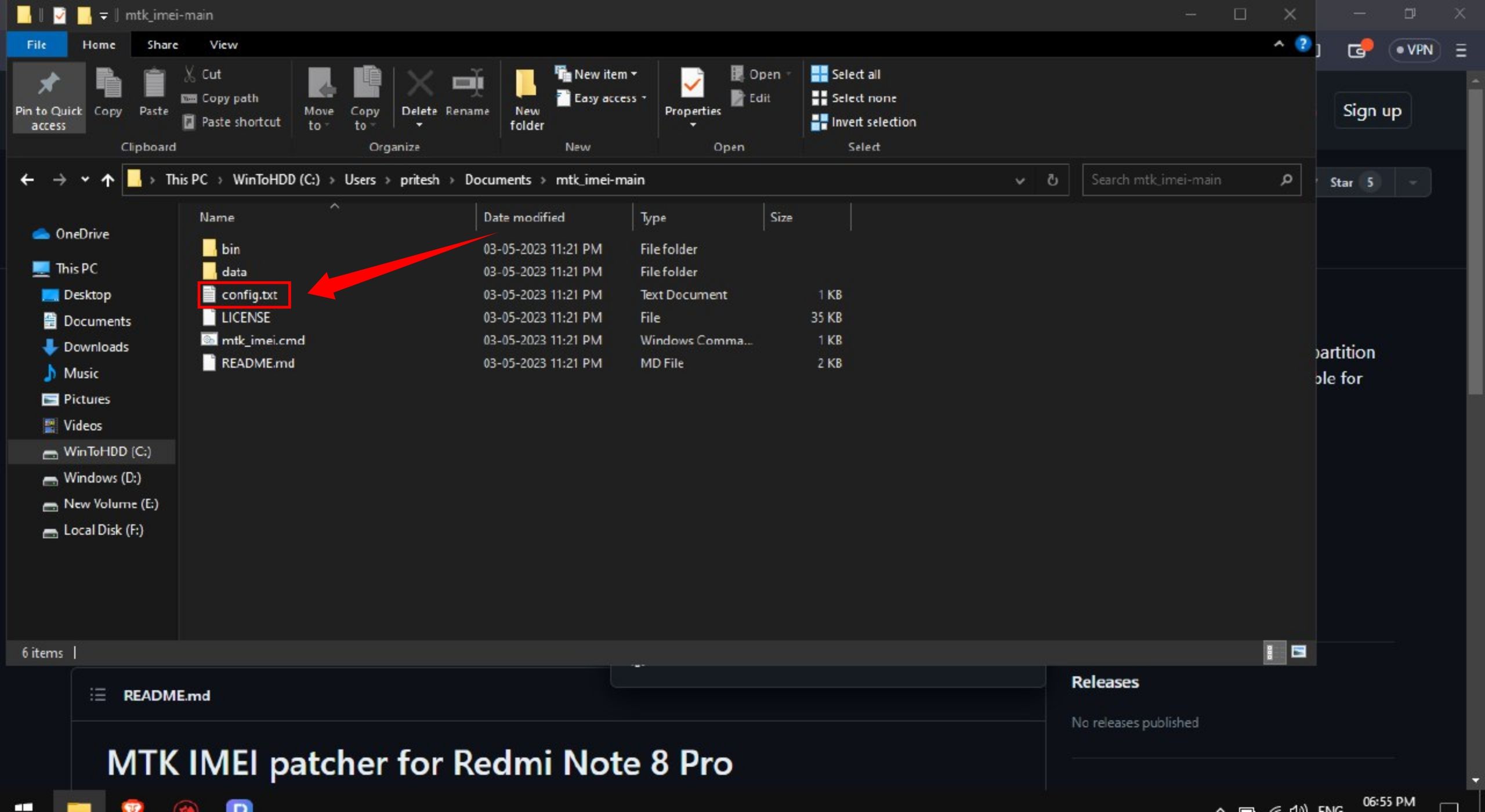Click the Sign up button

[1371, 110]
